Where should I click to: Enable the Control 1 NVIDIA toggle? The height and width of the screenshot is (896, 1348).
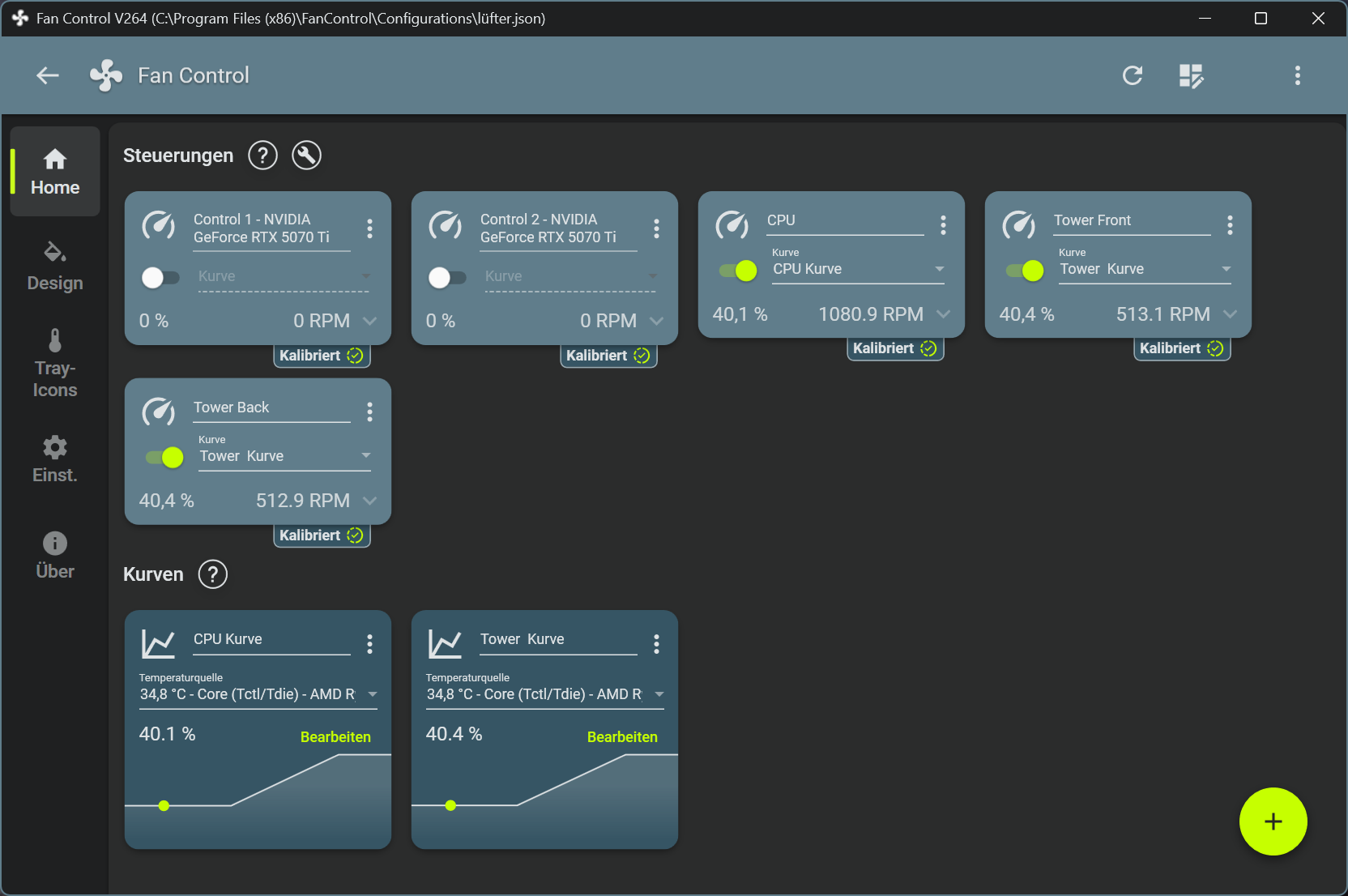coord(160,278)
